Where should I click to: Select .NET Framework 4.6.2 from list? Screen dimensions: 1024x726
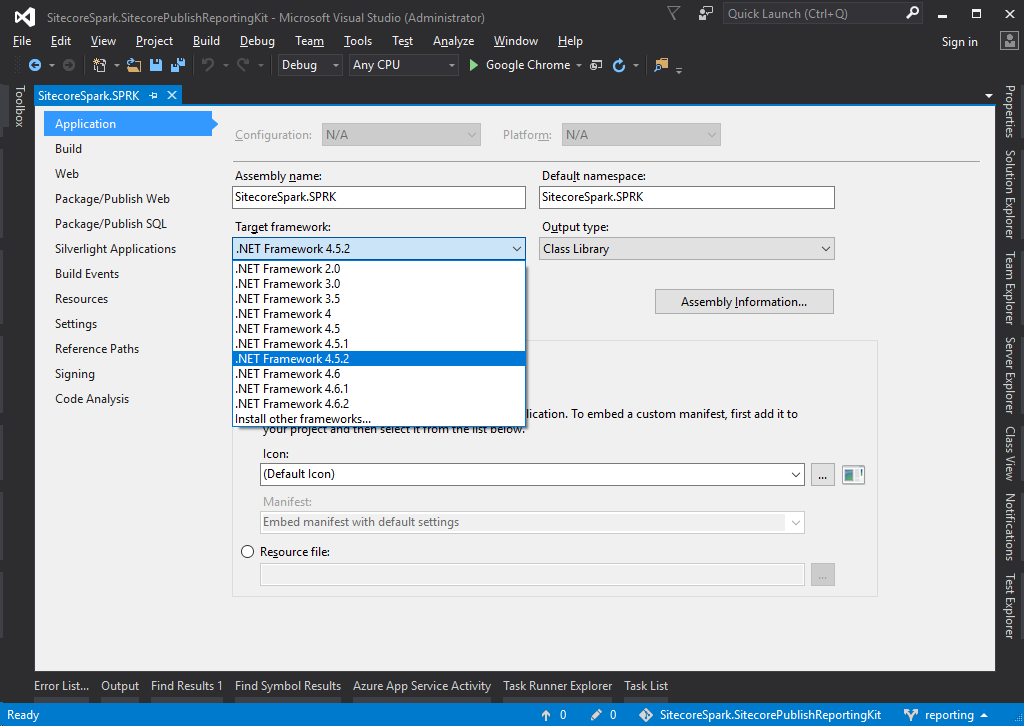click(379, 404)
